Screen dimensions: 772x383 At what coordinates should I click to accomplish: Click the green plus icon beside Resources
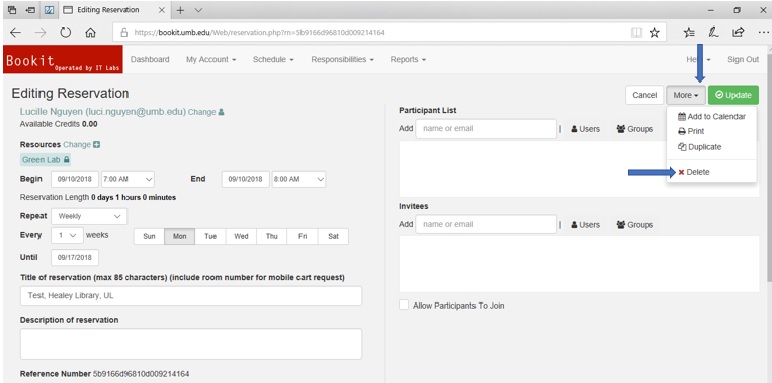pos(96,145)
